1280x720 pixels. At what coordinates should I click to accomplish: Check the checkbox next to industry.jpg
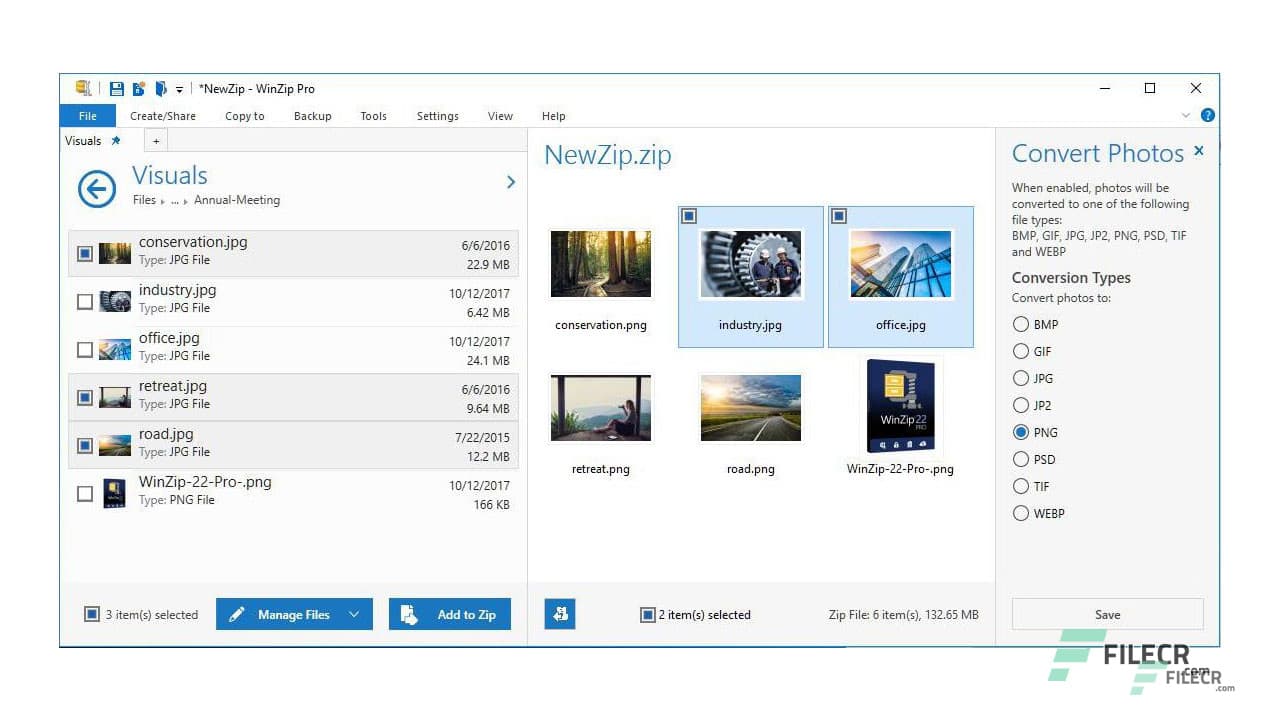coord(84,301)
